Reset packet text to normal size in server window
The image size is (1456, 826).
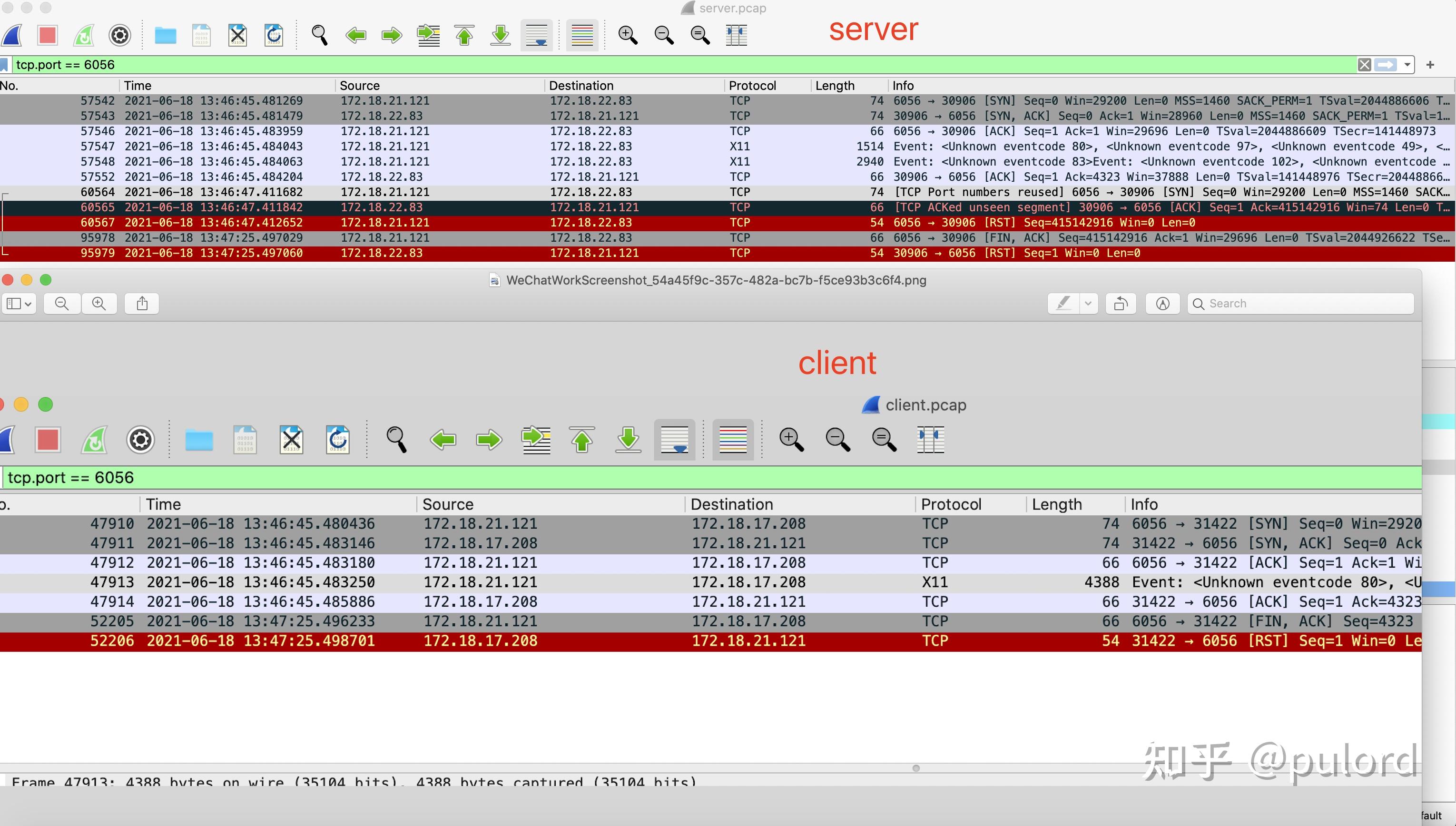[x=700, y=35]
